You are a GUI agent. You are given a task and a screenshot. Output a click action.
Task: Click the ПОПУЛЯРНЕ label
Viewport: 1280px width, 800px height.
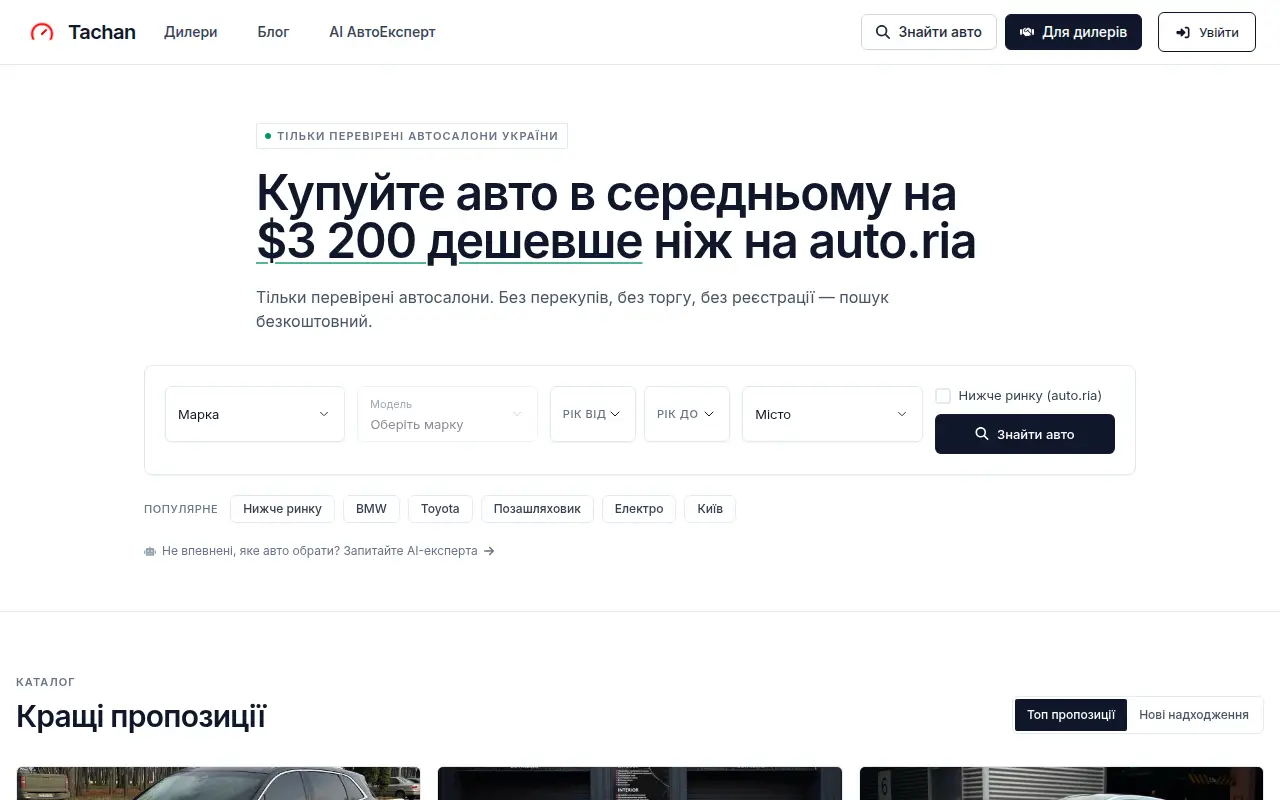point(181,509)
